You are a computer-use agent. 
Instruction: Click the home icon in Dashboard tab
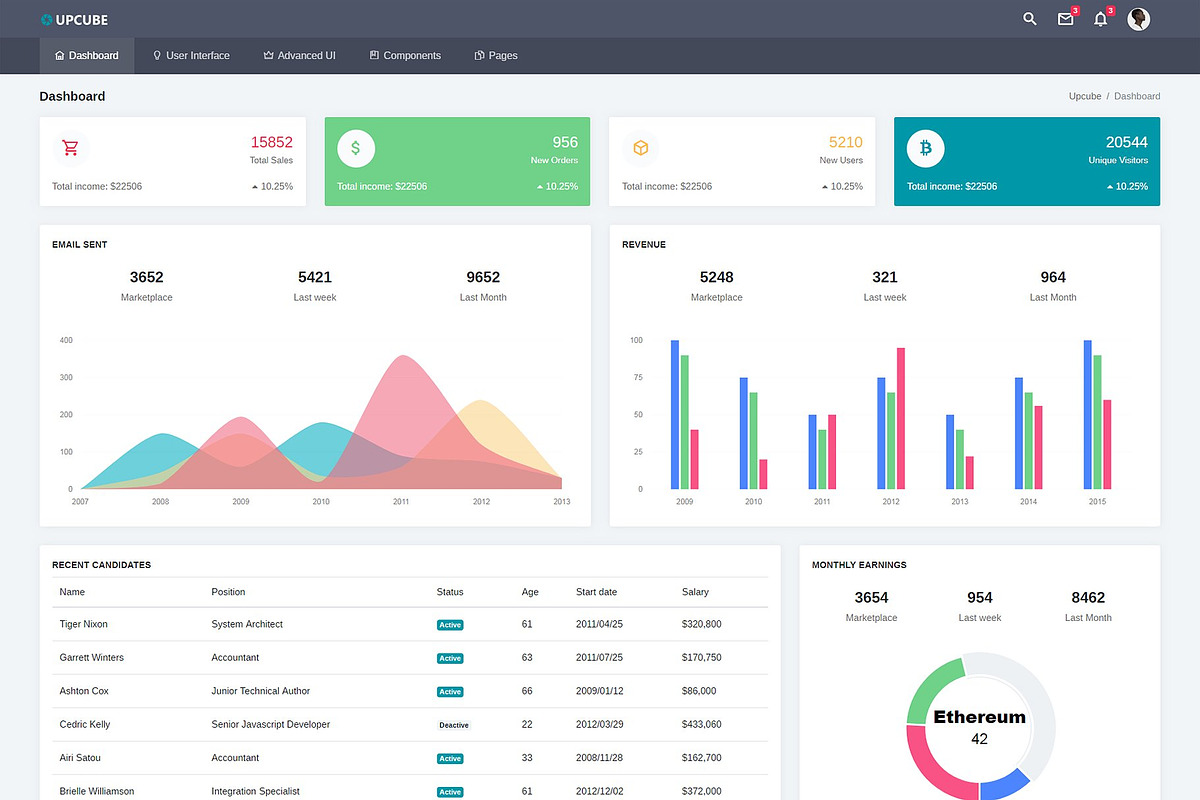(x=60, y=56)
